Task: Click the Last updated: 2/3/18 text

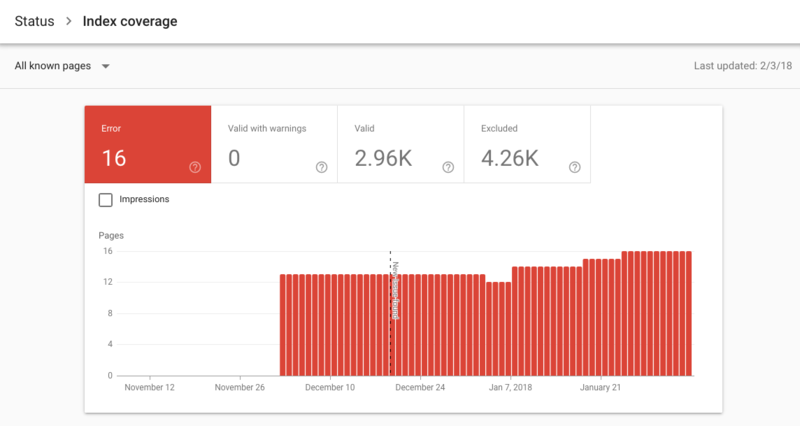Action: 743,66
